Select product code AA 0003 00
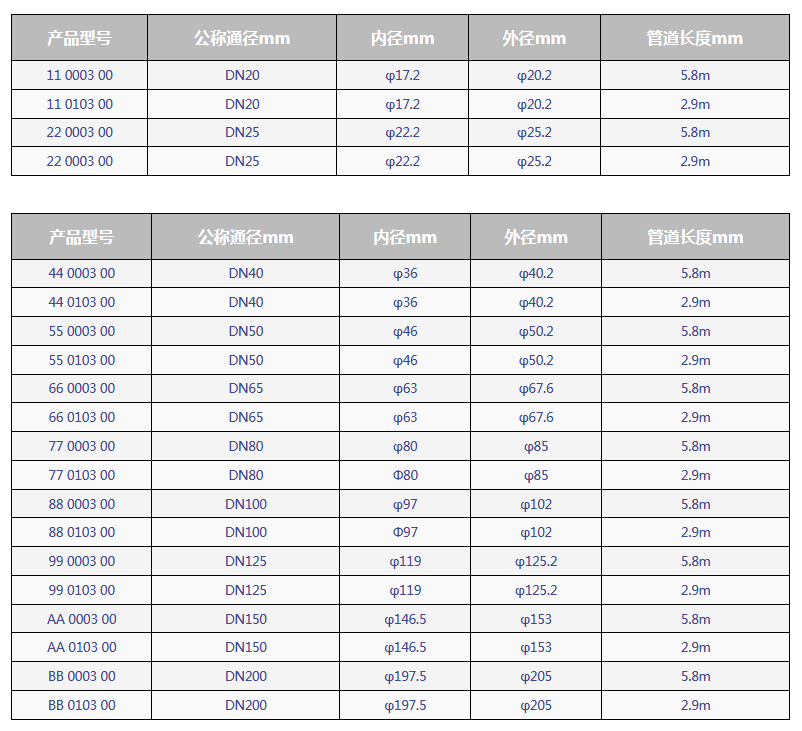This screenshot has width=802, height=731. [x=82, y=619]
